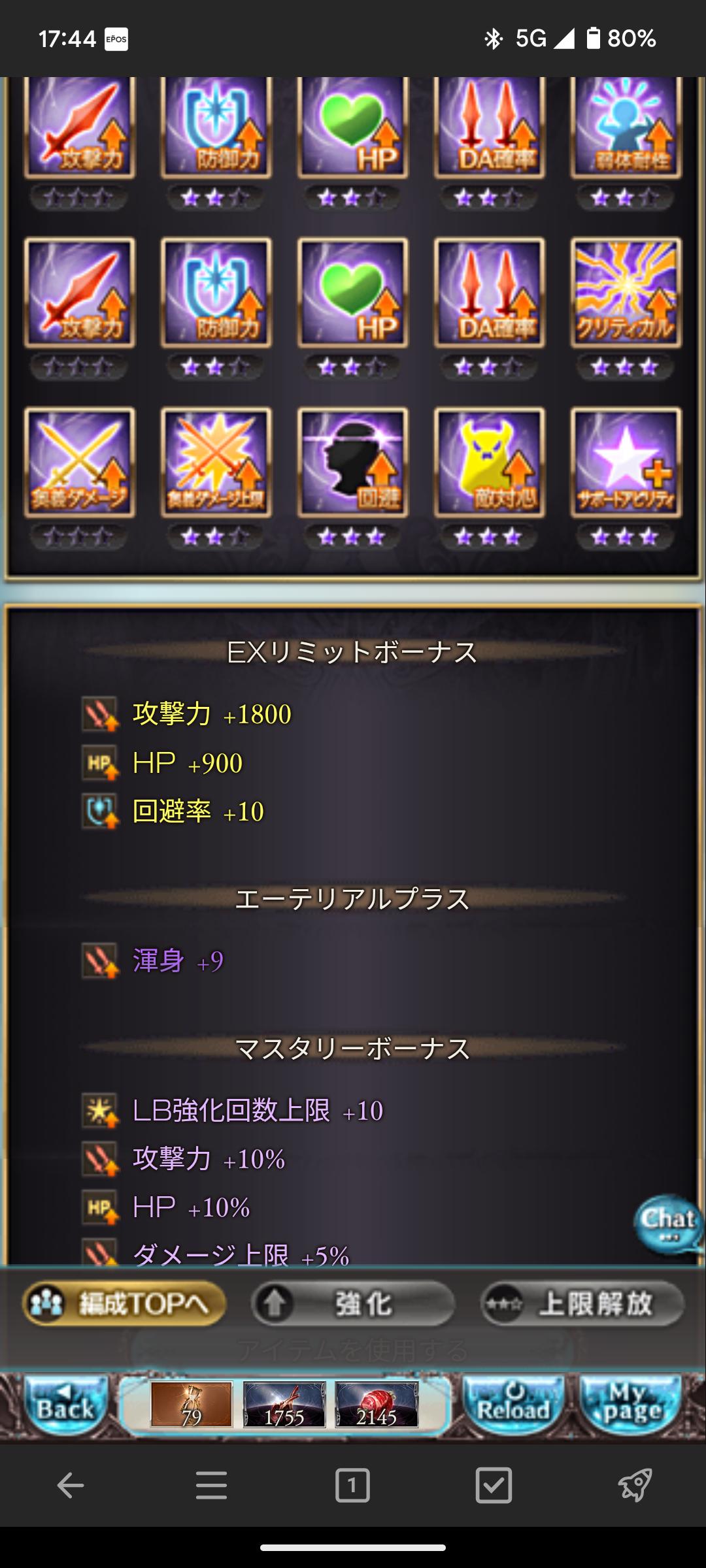Select the item thumbnail showing 79

(x=192, y=1405)
